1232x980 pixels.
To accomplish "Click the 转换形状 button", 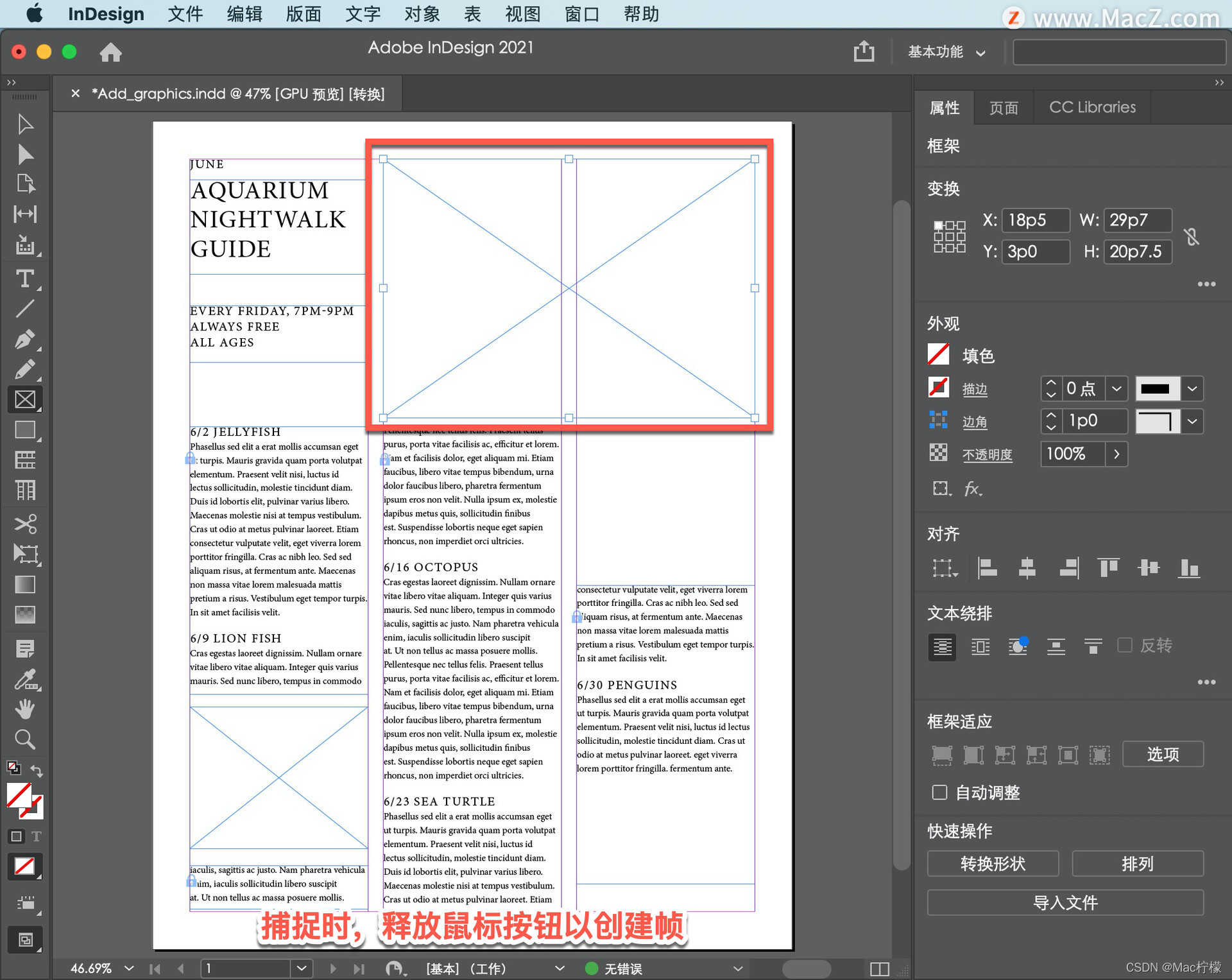I will pyautogui.click(x=992, y=864).
